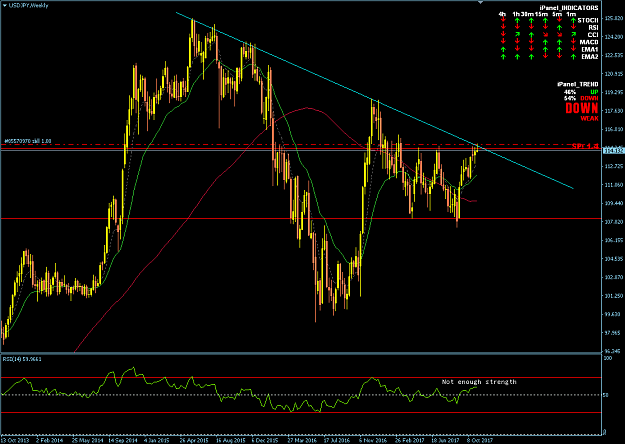Screen dimensions: 625x444
Task: Click the EMA1 4h green up arrow
Action: [503, 49]
